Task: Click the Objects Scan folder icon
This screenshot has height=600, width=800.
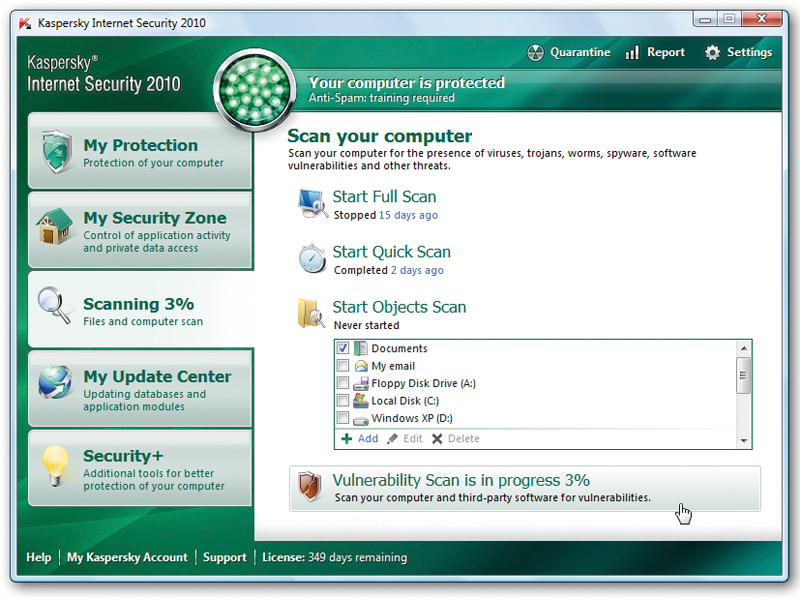Action: (311, 313)
